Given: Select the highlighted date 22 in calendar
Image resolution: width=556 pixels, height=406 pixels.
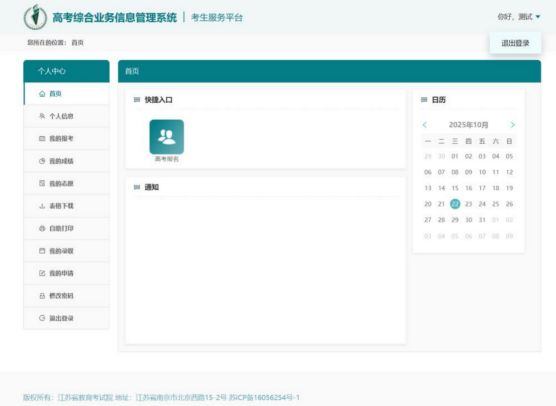Looking at the screenshot, I should [455, 204].
